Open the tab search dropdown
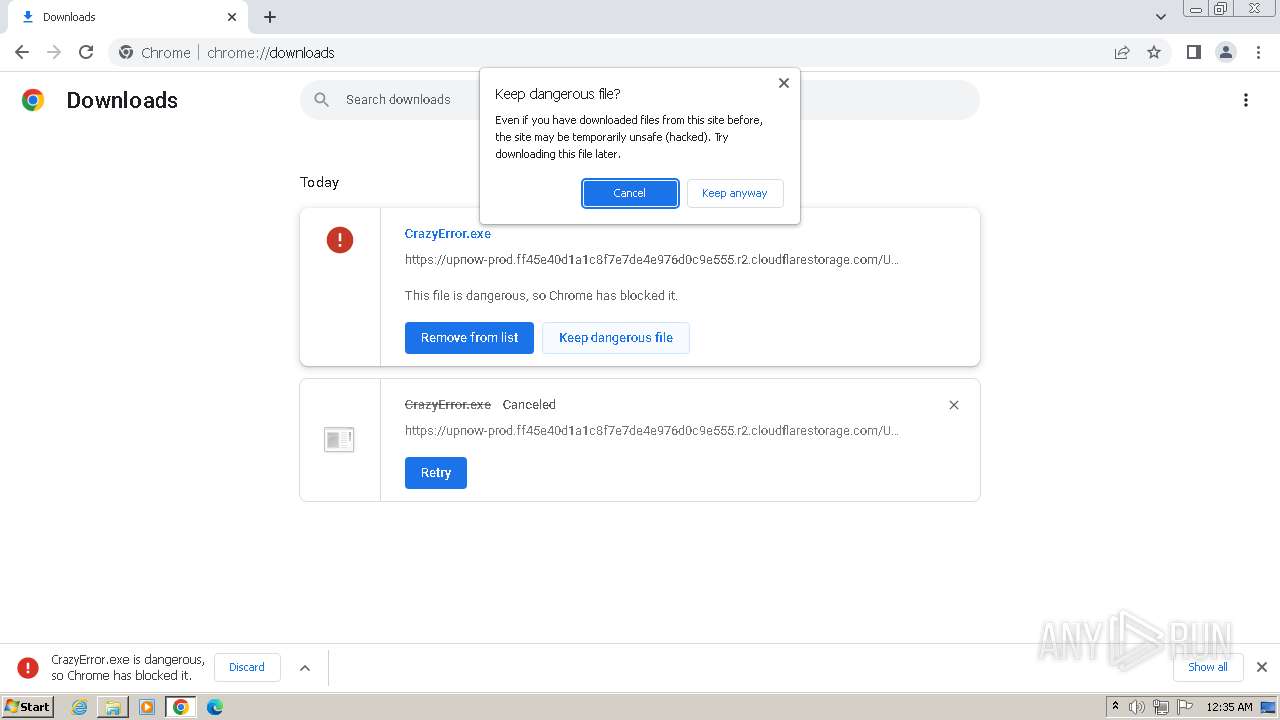 pos(1161,17)
